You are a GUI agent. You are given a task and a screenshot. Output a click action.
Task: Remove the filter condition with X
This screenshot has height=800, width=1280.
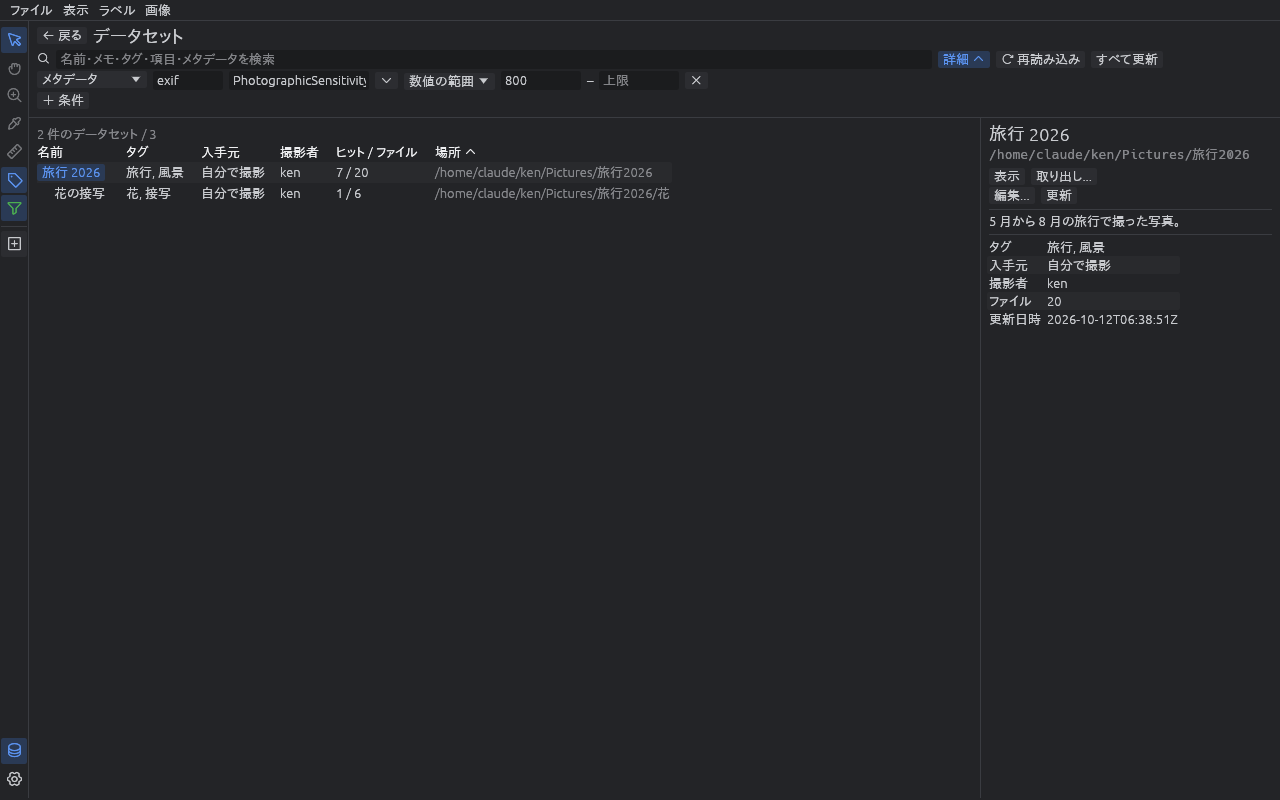click(x=696, y=80)
